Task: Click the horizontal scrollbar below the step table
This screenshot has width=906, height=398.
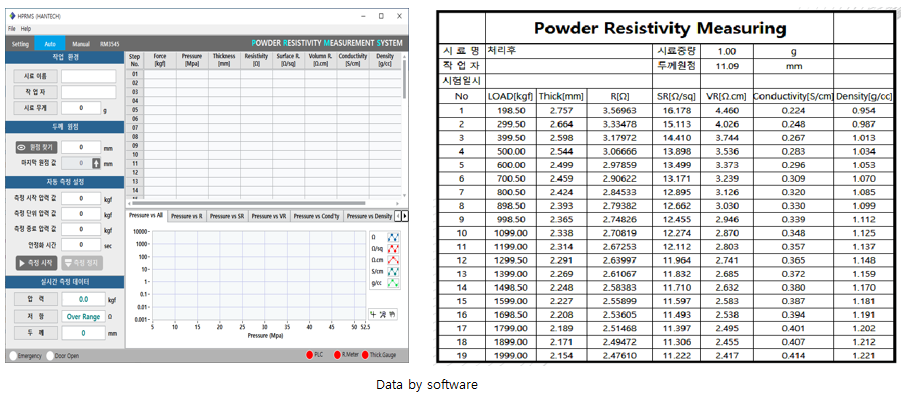Action: pos(263,203)
